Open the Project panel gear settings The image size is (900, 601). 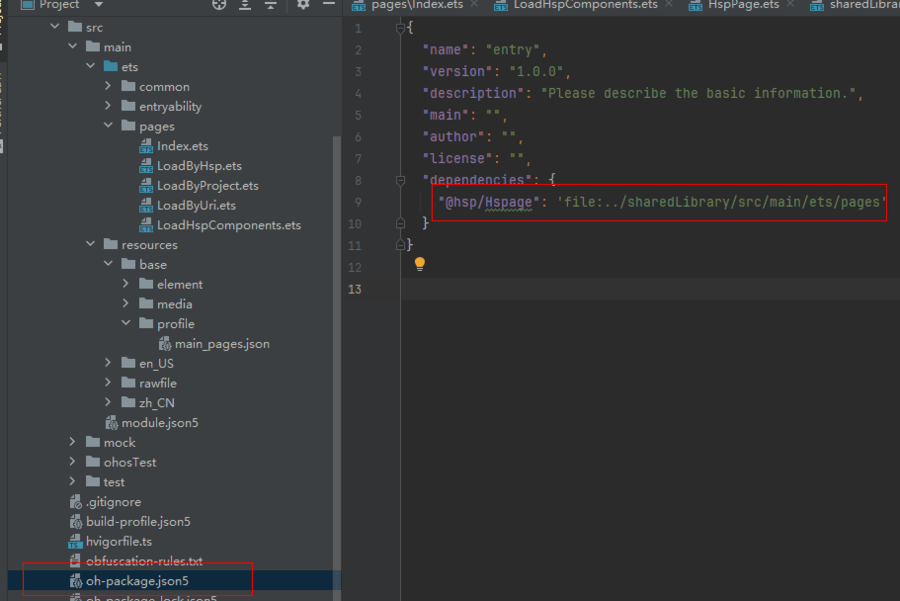click(303, 5)
